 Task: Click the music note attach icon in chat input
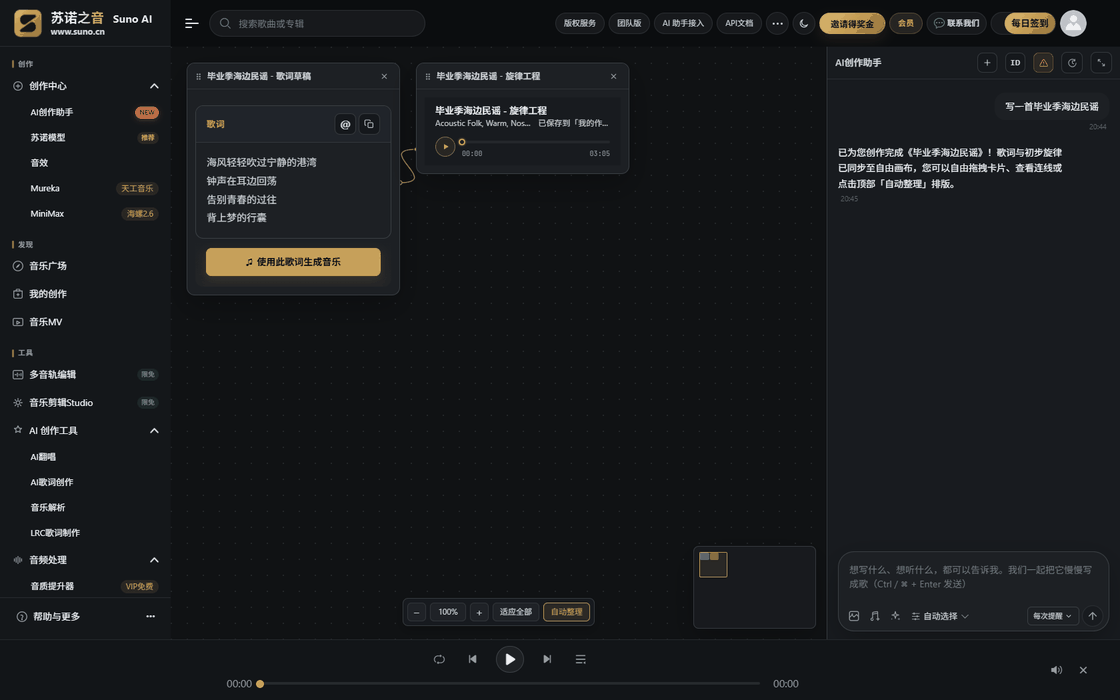click(874, 616)
